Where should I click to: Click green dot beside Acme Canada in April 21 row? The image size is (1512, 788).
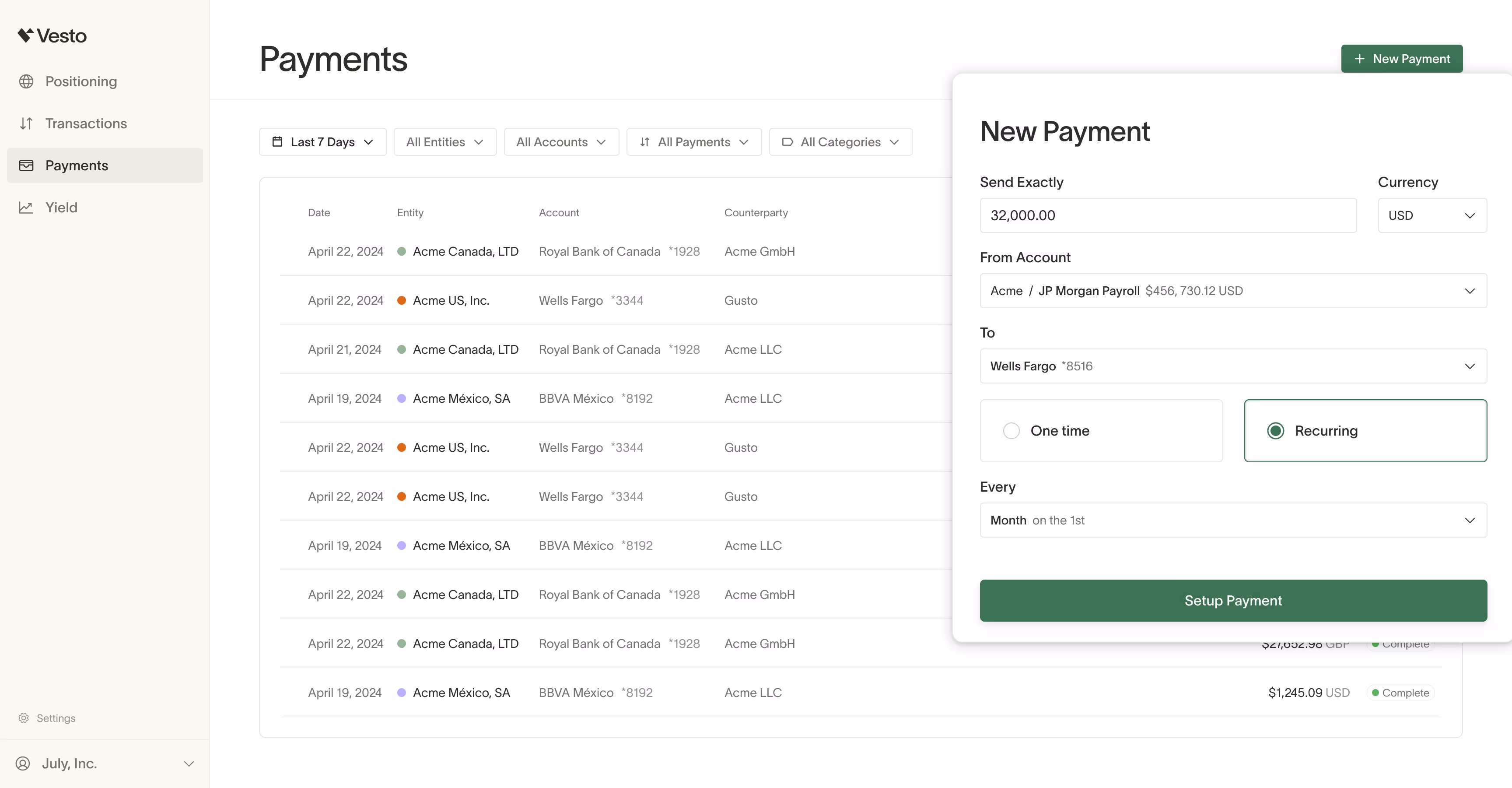click(x=402, y=349)
